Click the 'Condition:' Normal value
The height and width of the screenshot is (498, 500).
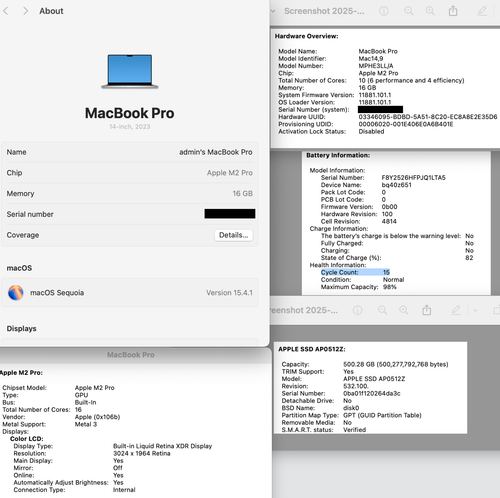pos(393,280)
